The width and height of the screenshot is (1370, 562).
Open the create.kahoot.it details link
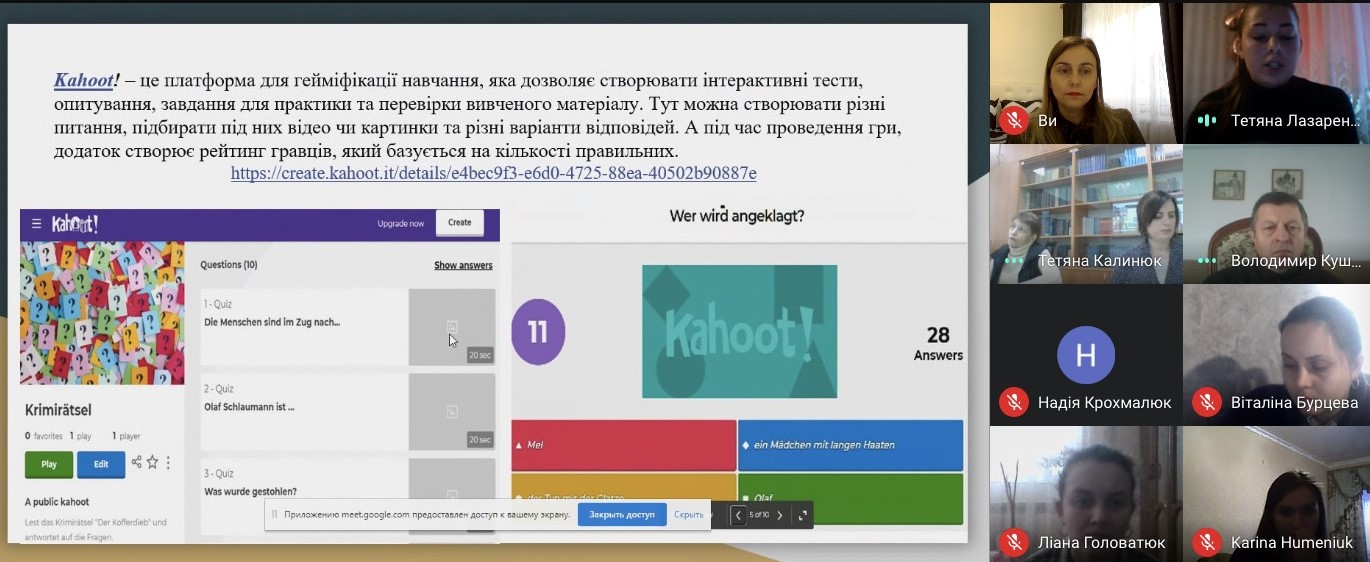pos(493,173)
